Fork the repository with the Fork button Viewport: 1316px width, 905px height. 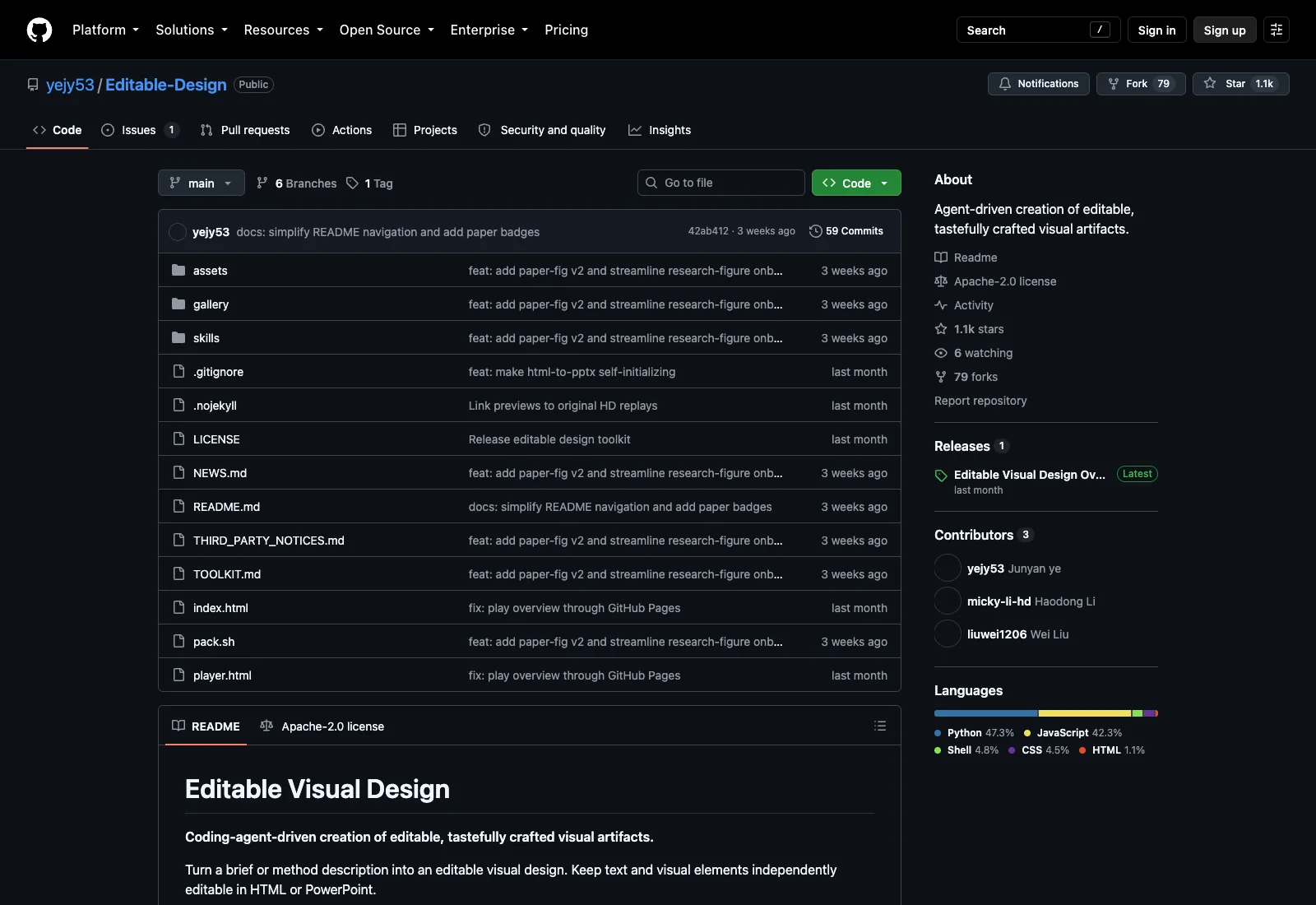[1141, 84]
